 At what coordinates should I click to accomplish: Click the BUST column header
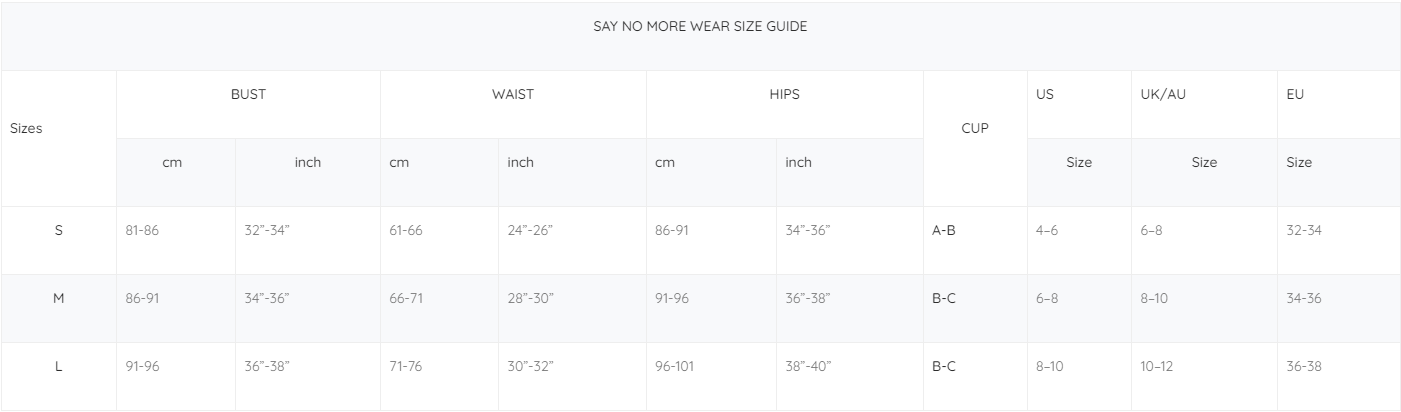click(248, 96)
